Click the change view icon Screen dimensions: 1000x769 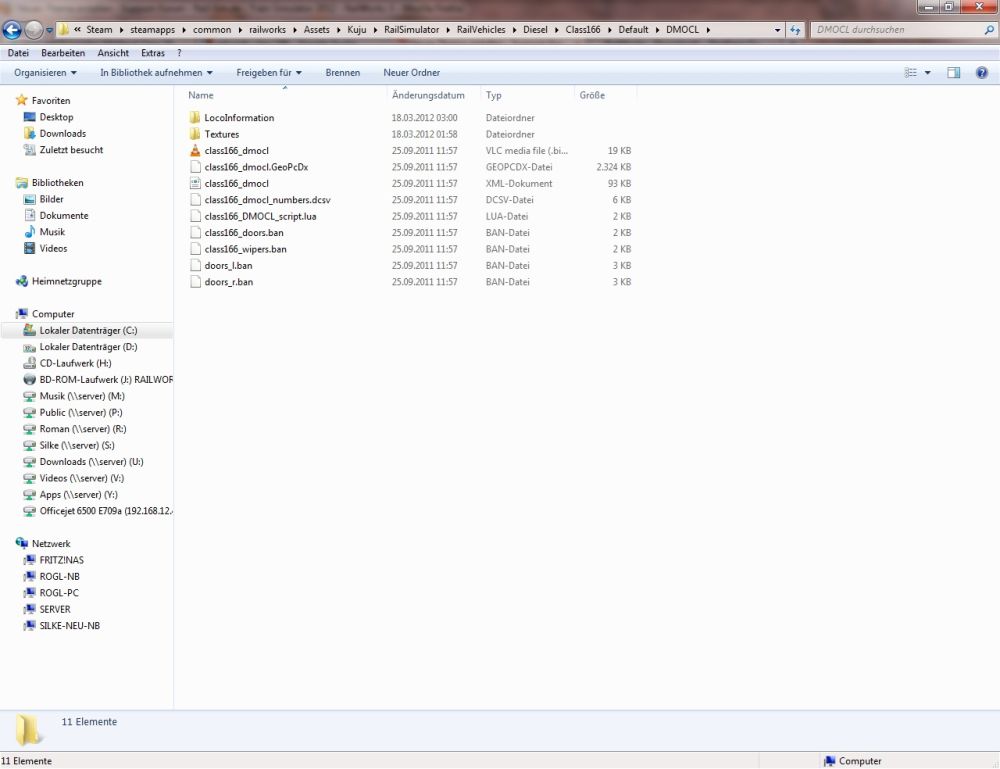tap(911, 73)
